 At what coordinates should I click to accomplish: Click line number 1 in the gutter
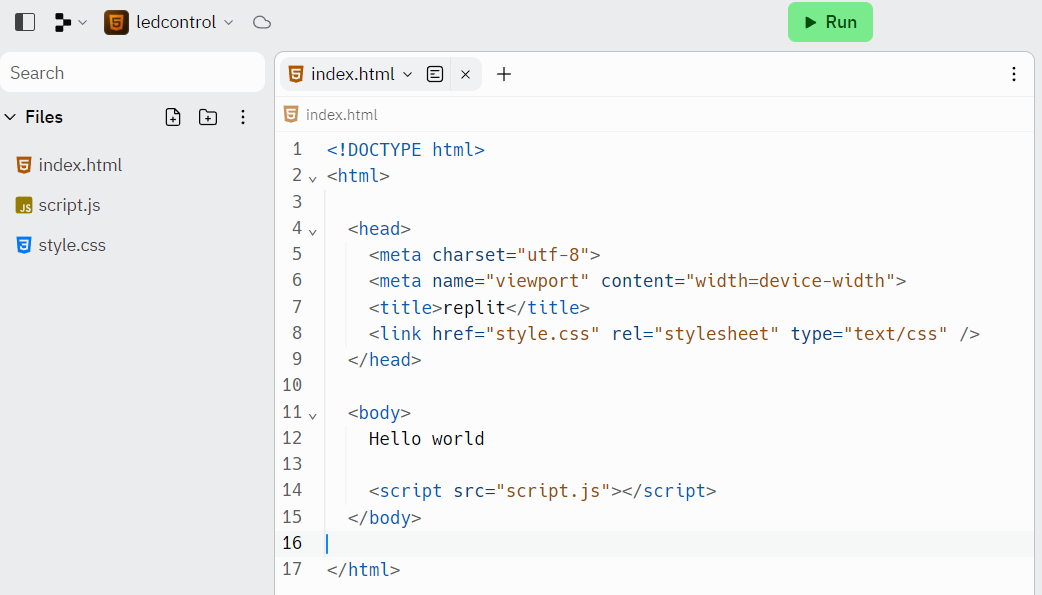click(x=296, y=149)
